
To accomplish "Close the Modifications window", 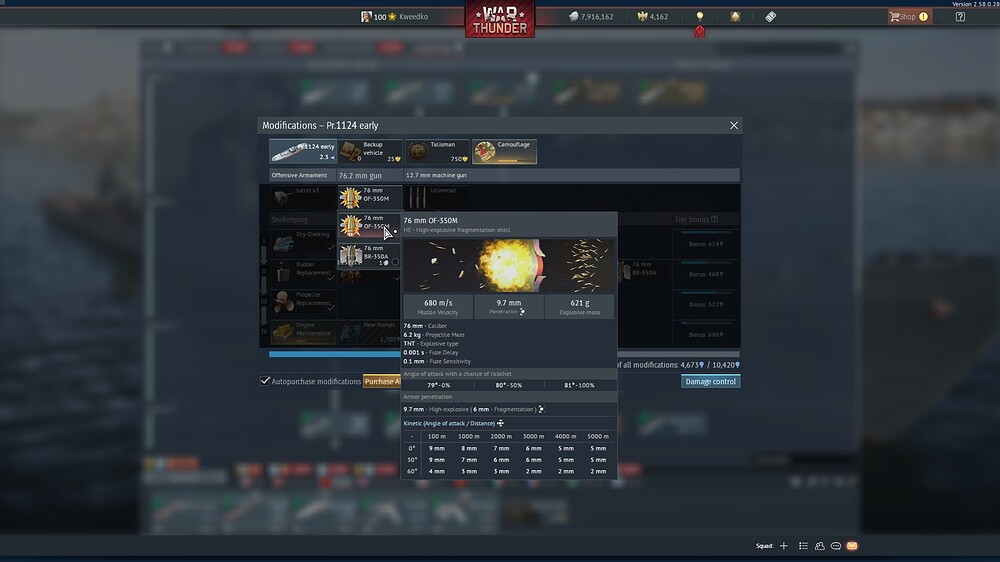I will (x=734, y=126).
